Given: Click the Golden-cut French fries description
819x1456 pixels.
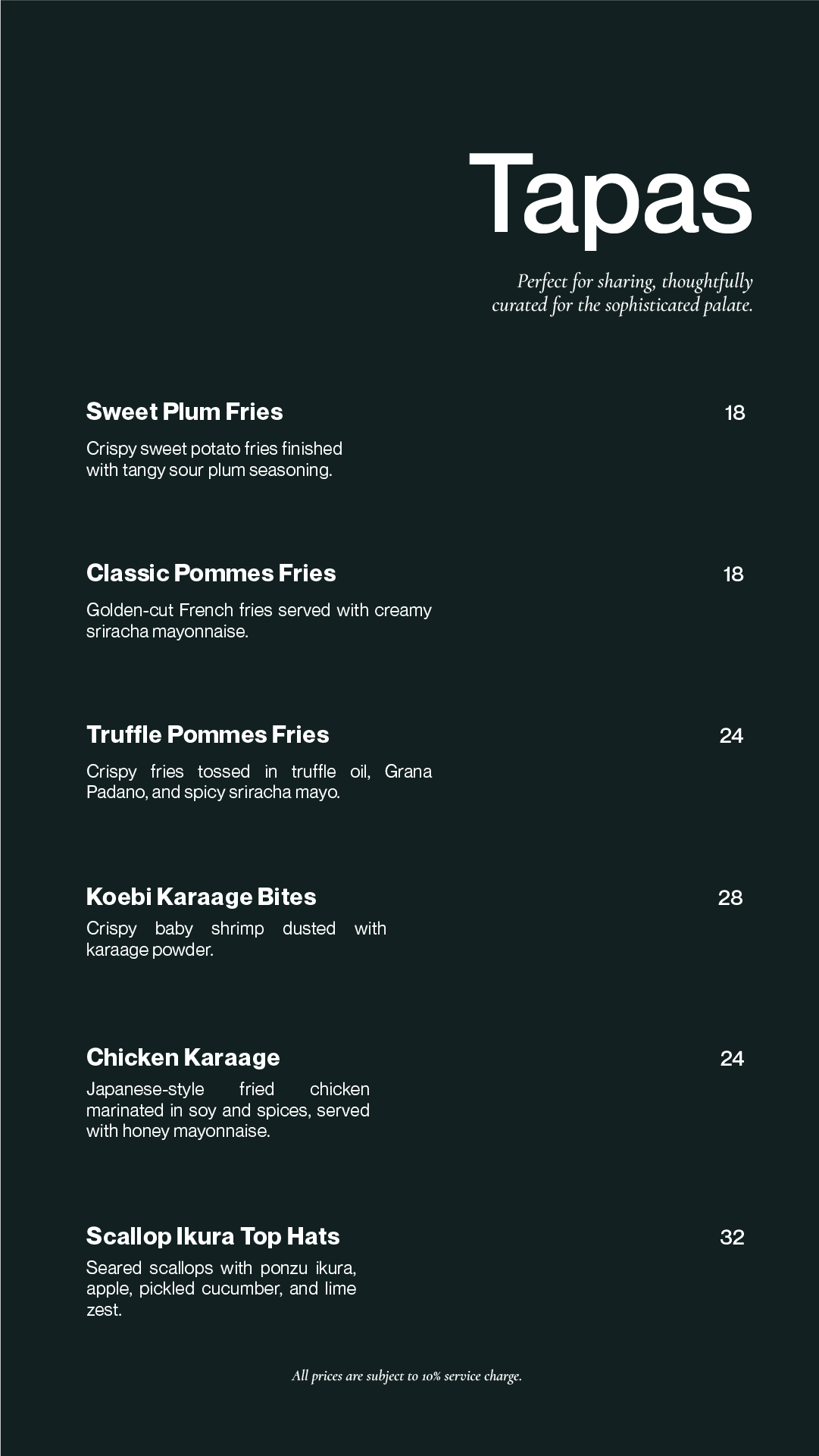Looking at the screenshot, I should [258, 621].
